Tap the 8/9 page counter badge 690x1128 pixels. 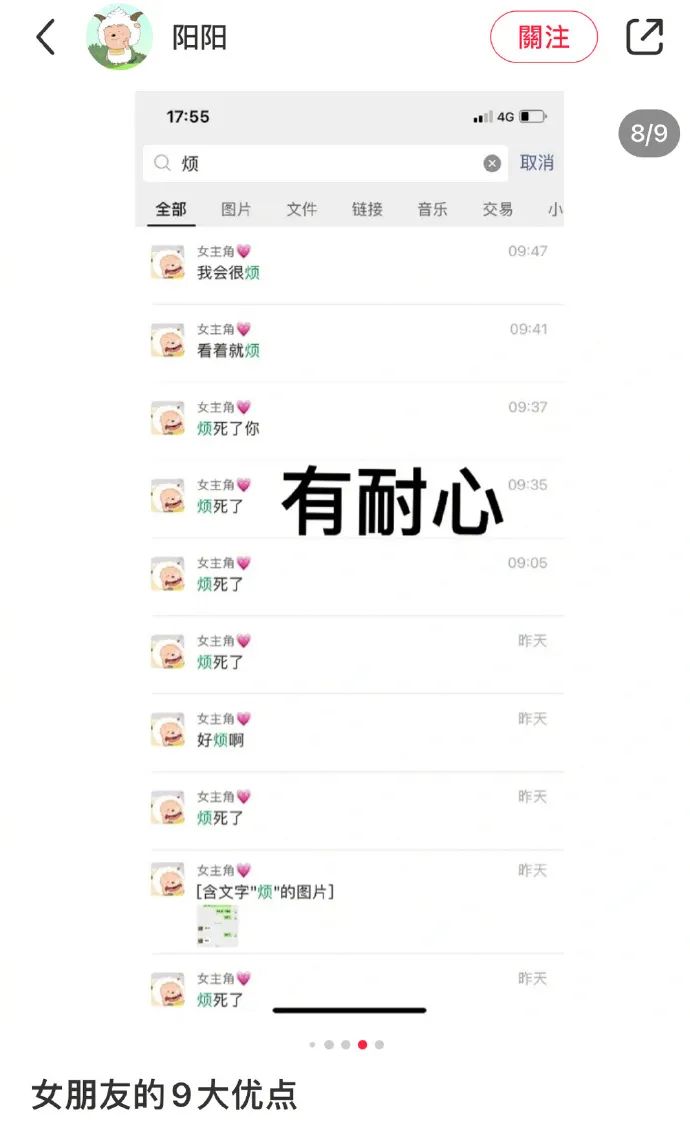tap(649, 133)
